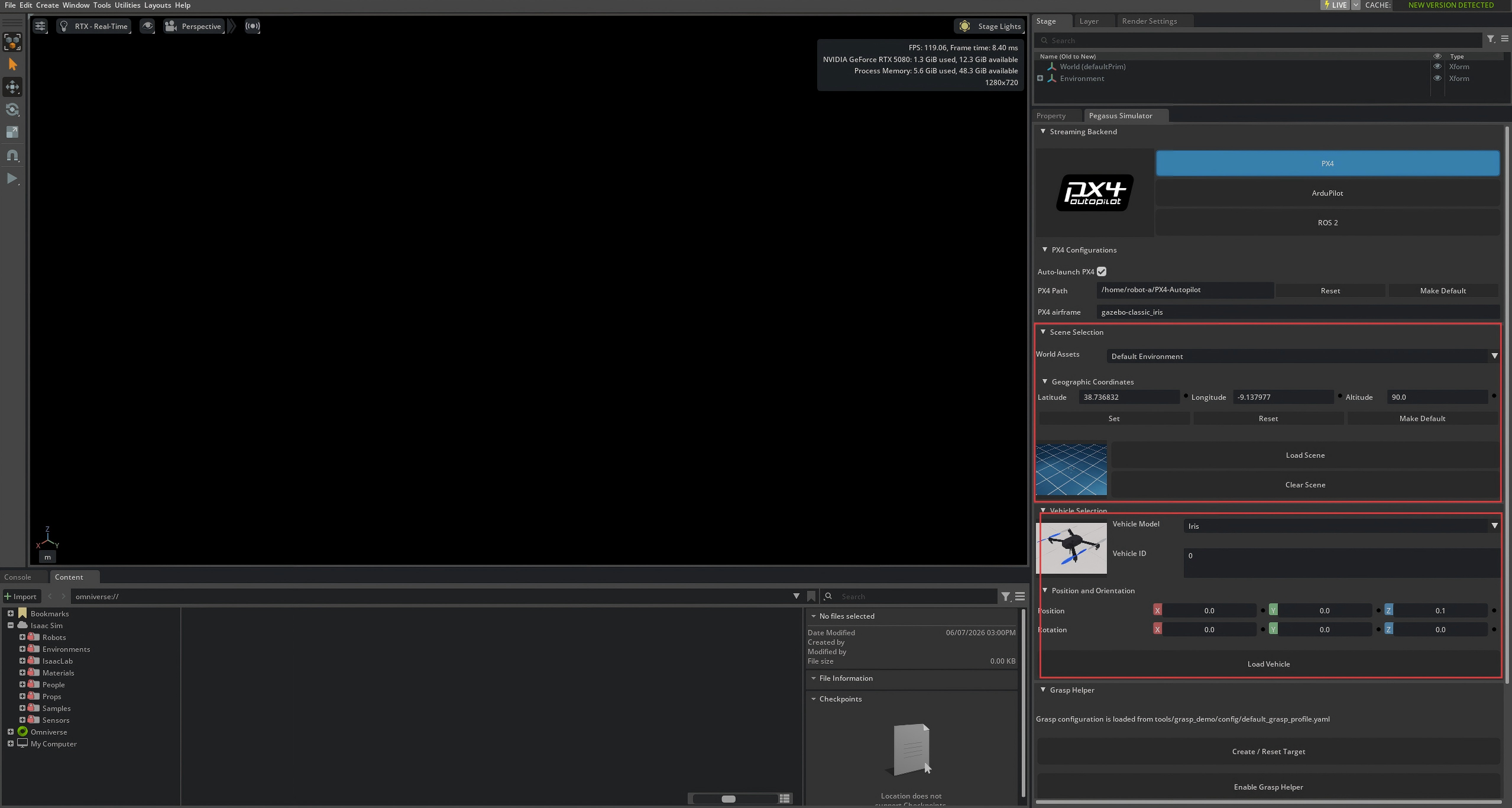Switch to the Render Settings tab

[1149, 21]
